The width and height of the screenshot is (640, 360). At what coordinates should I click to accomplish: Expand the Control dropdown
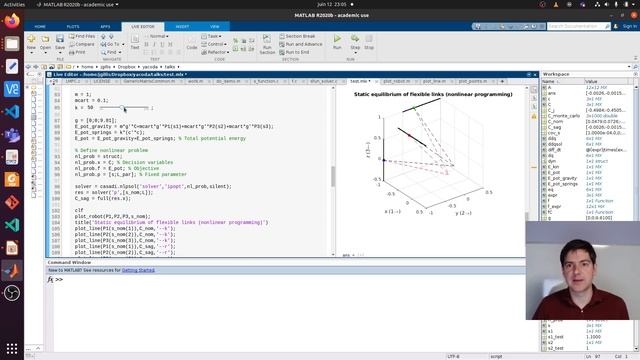[214, 44]
